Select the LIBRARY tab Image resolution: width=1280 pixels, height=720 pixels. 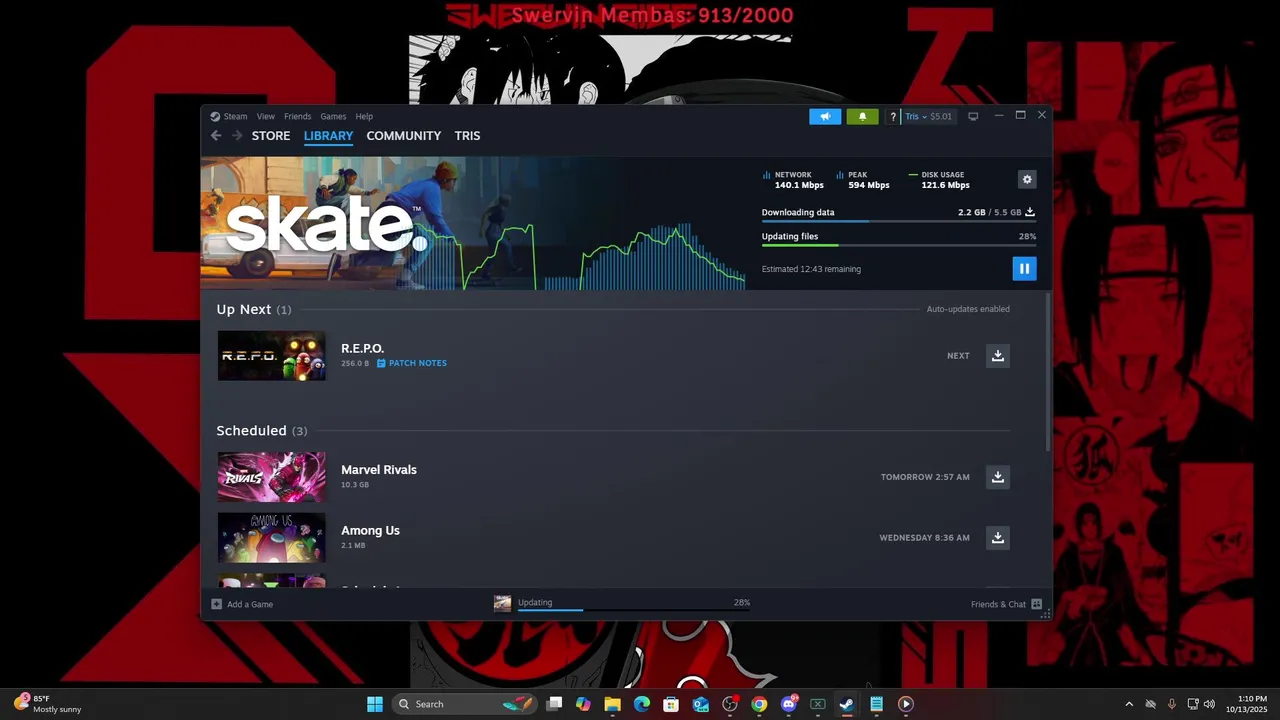pos(328,136)
